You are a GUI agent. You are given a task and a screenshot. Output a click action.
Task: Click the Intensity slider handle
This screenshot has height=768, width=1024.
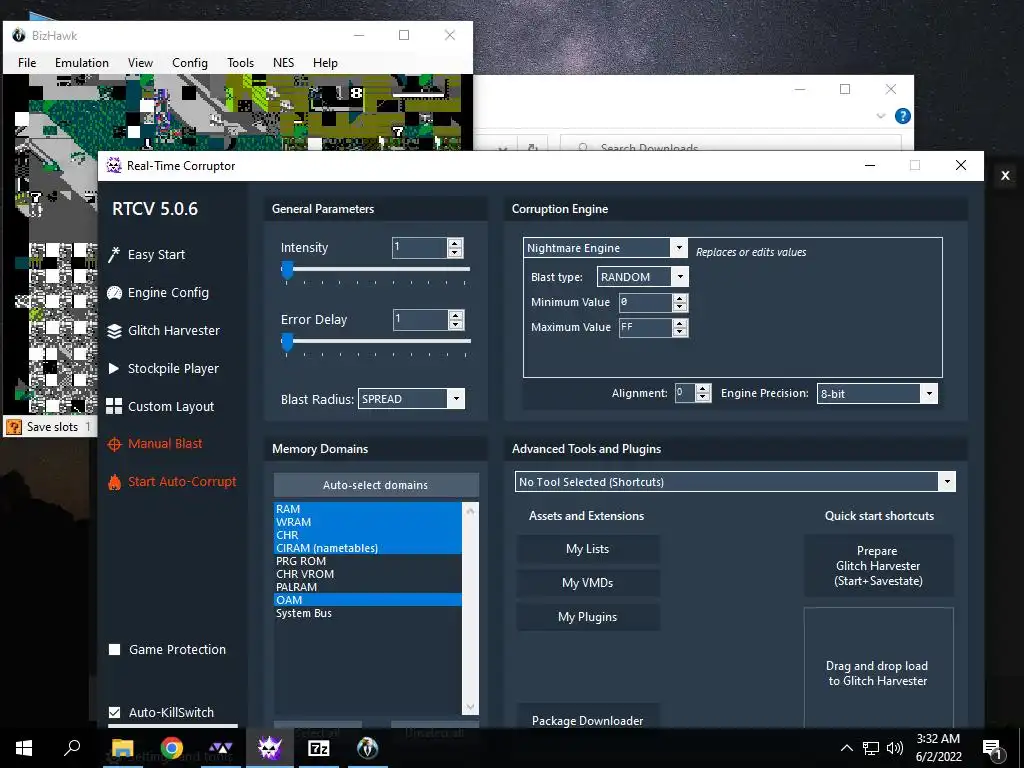pyautogui.click(x=287, y=270)
